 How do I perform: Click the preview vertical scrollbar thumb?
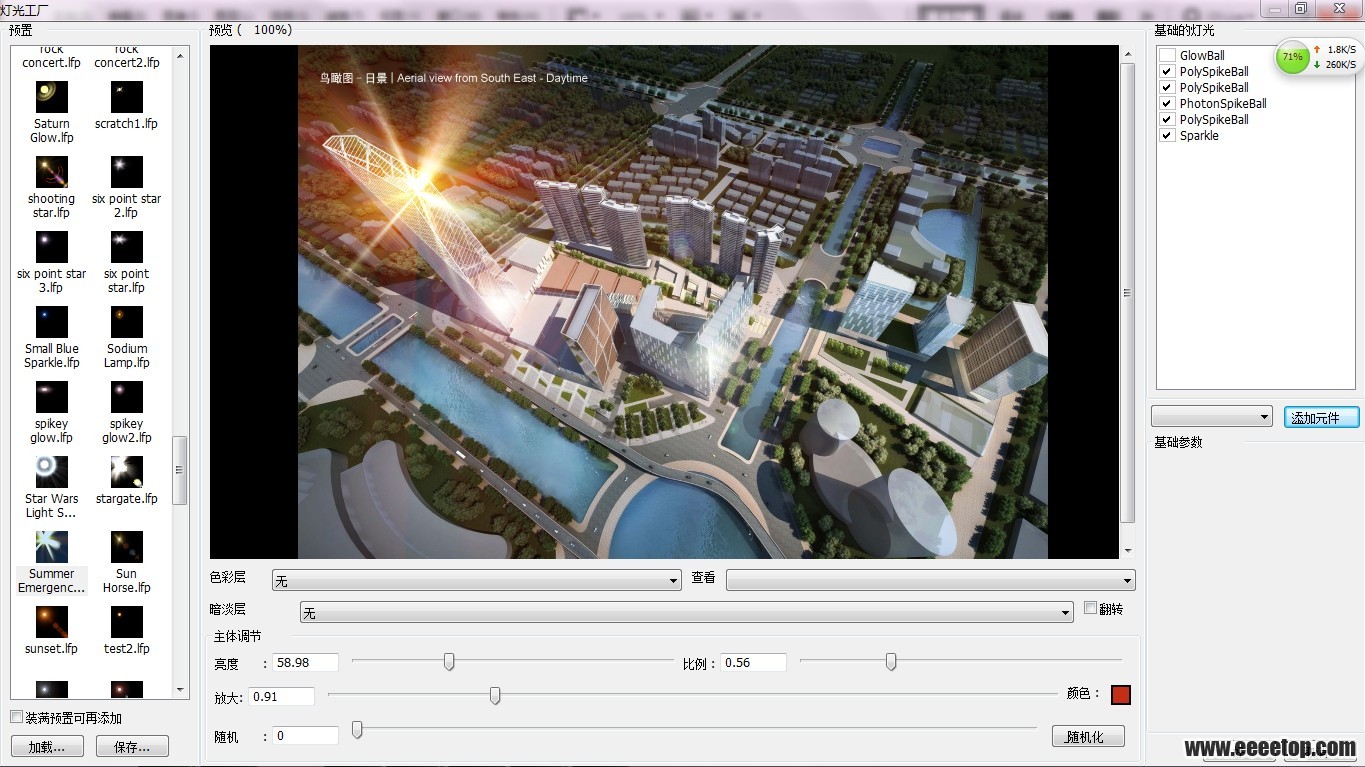pyautogui.click(x=1128, y=293)
